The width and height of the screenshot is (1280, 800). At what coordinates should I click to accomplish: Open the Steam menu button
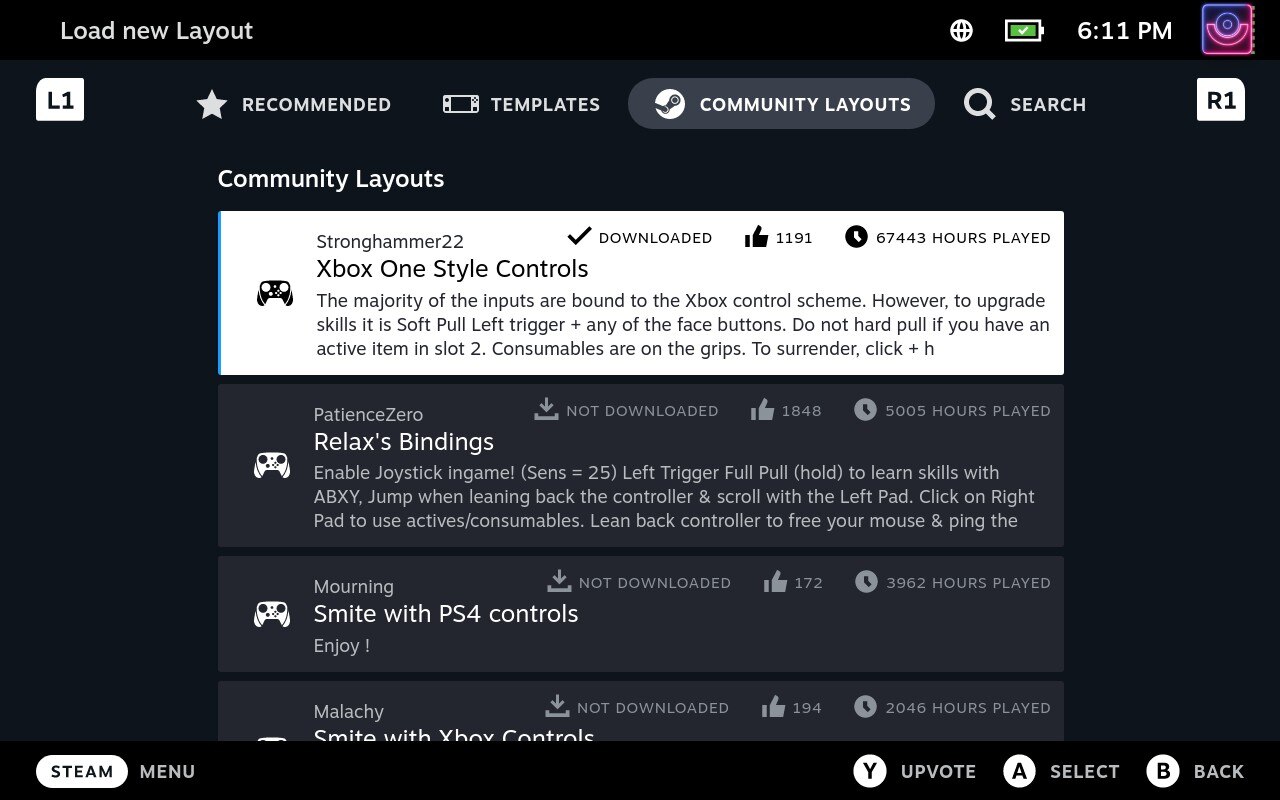[x=82, y=771]
